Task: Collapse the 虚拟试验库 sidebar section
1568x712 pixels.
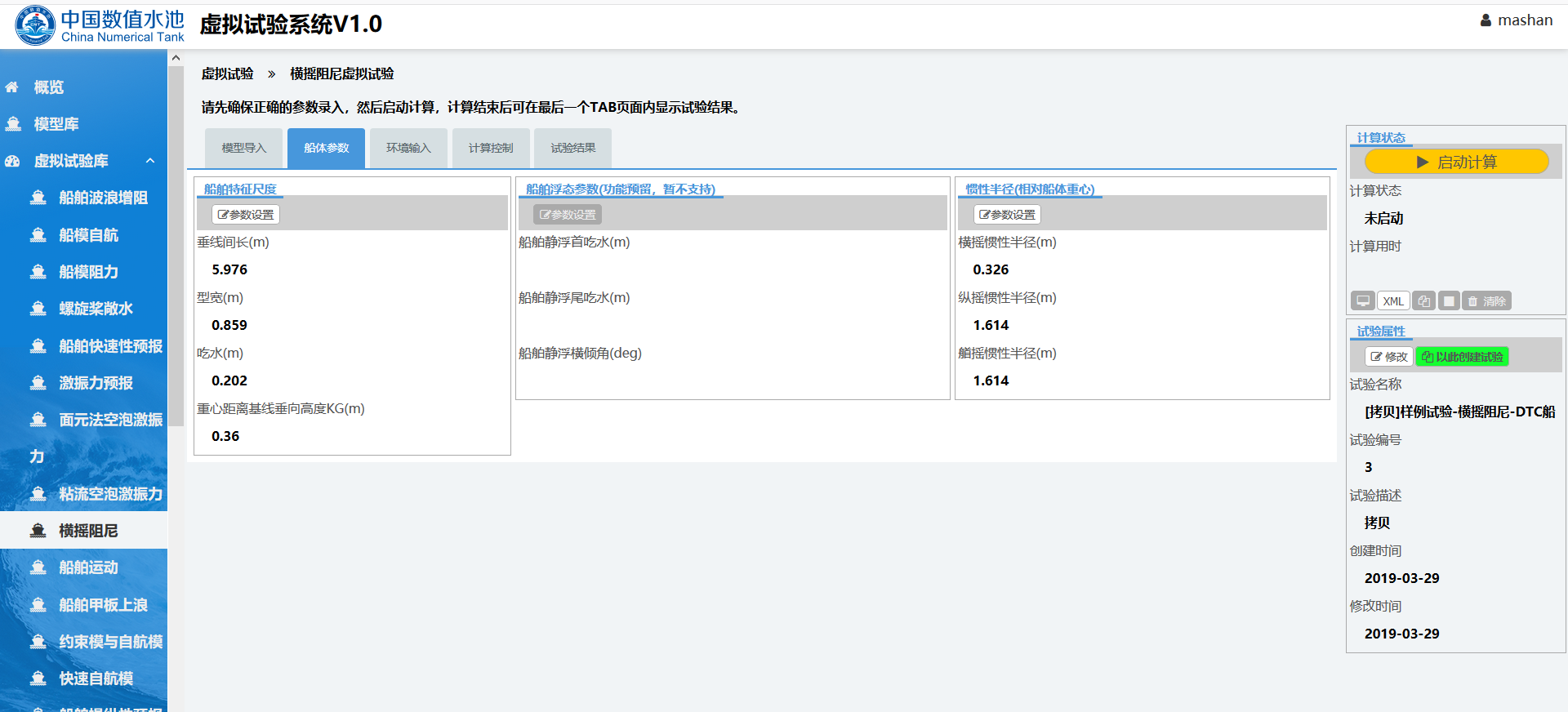Action: [150, 161]
